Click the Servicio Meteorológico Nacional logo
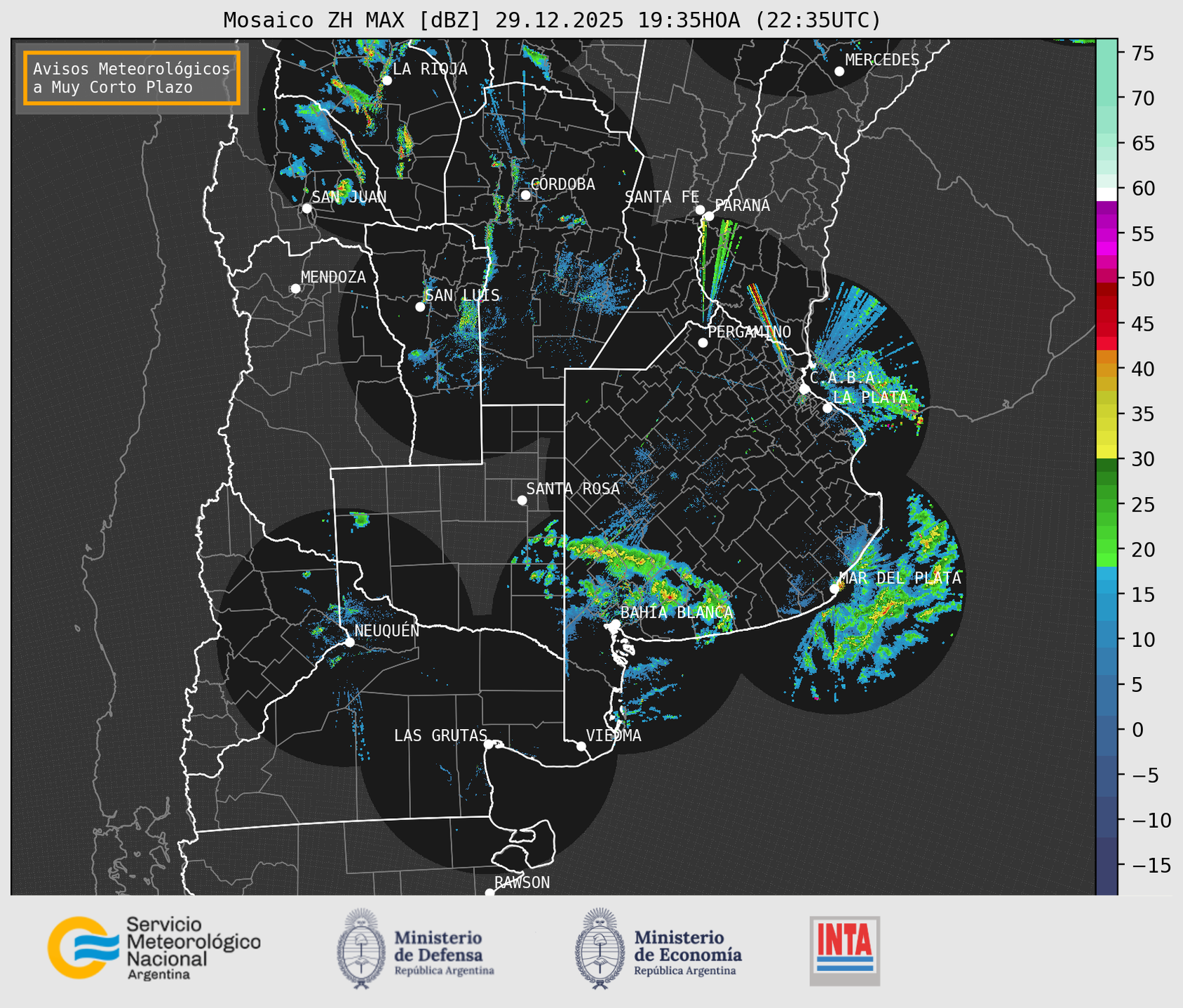 (x=154, y=948)
